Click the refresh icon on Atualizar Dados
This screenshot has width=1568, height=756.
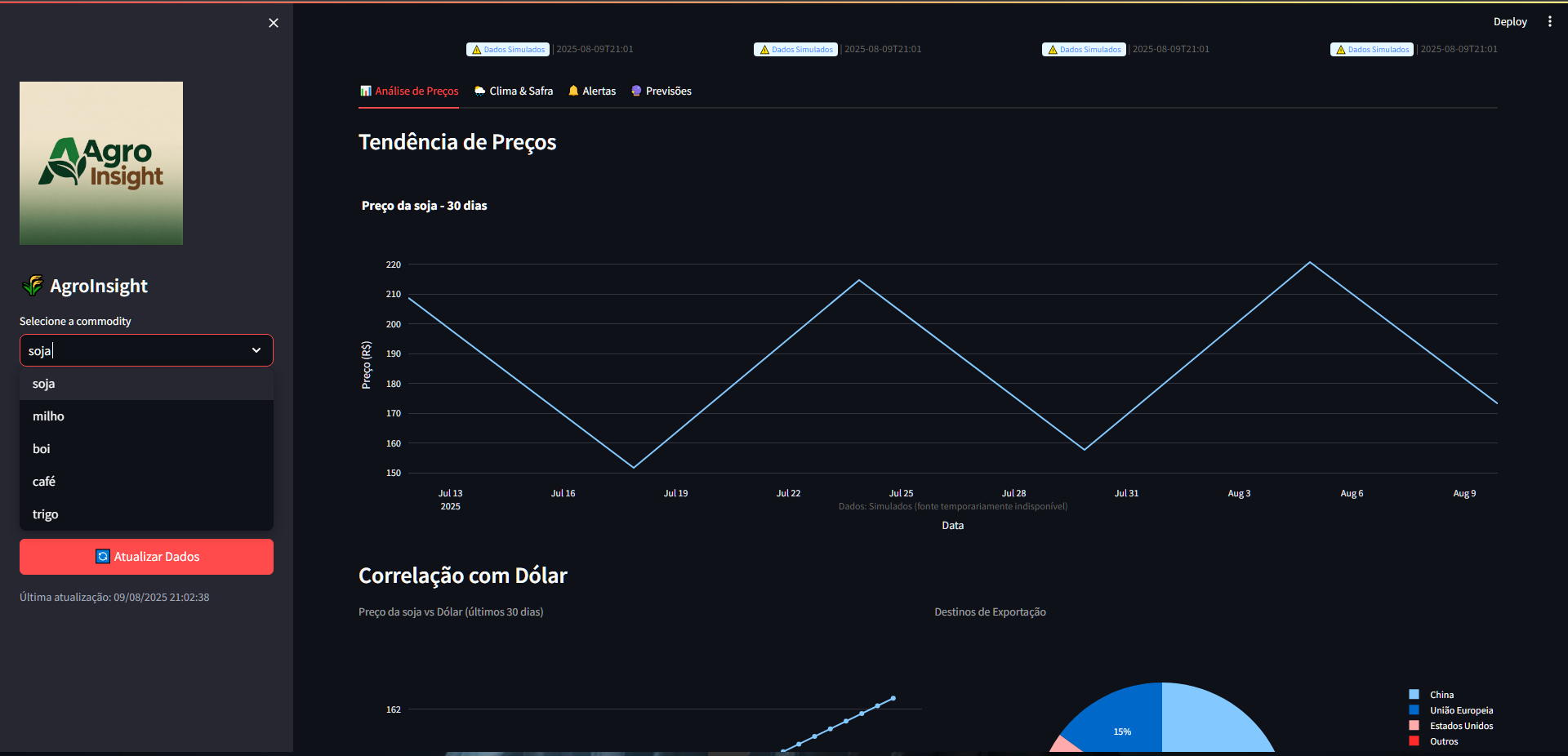click(x=103, y=557)
